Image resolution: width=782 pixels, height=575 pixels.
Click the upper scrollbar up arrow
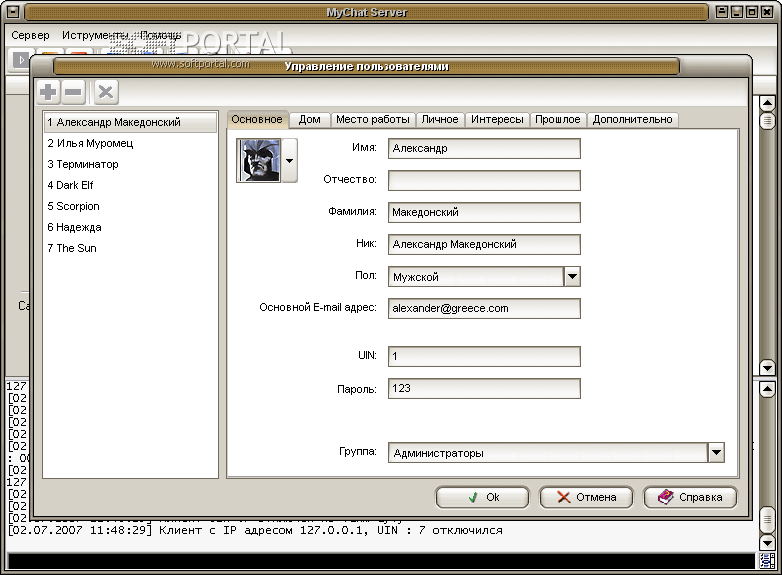pyautogui.click(x=767, y=104)
